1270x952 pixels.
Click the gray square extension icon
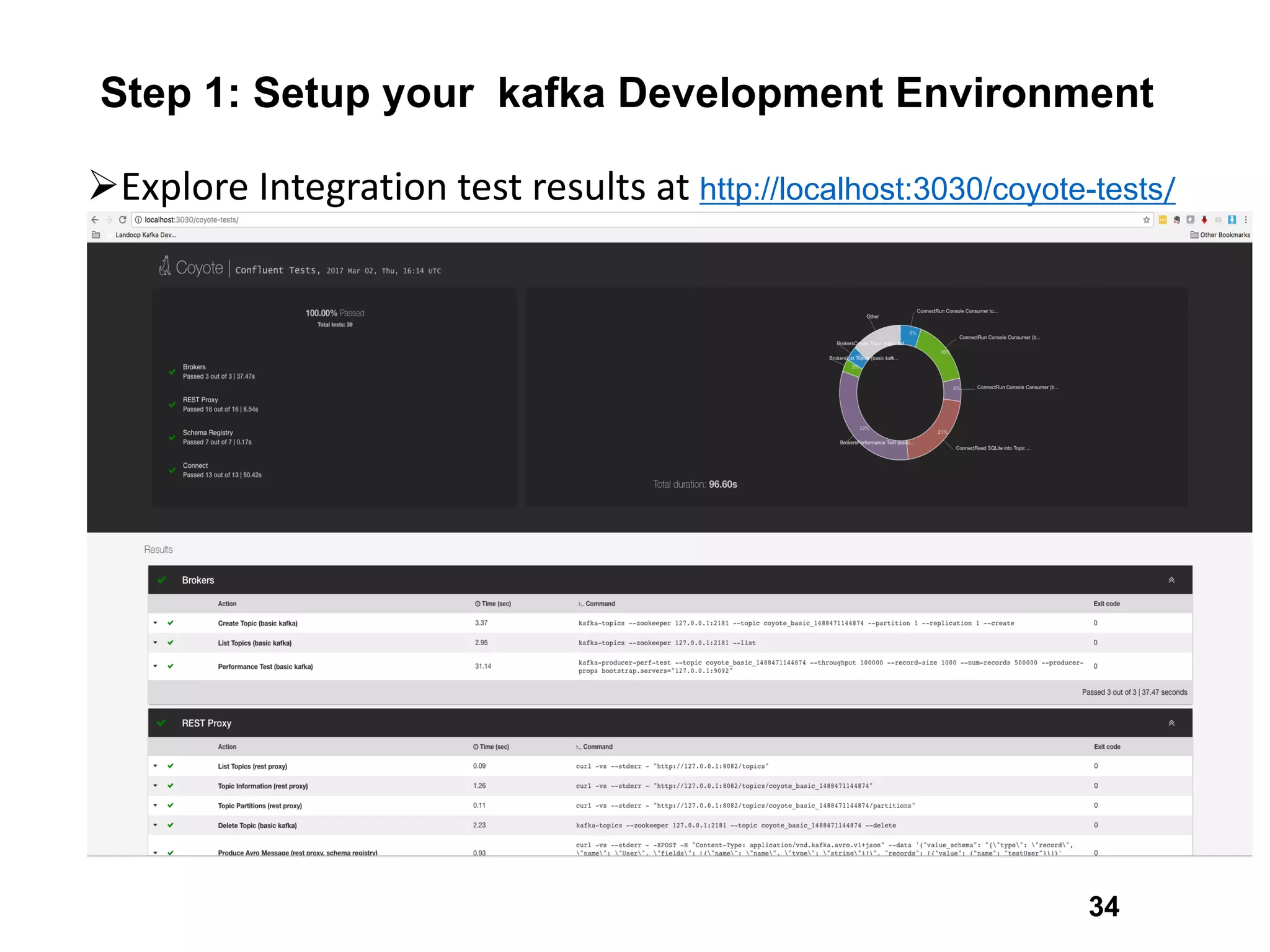click(x=1190, y=219)
